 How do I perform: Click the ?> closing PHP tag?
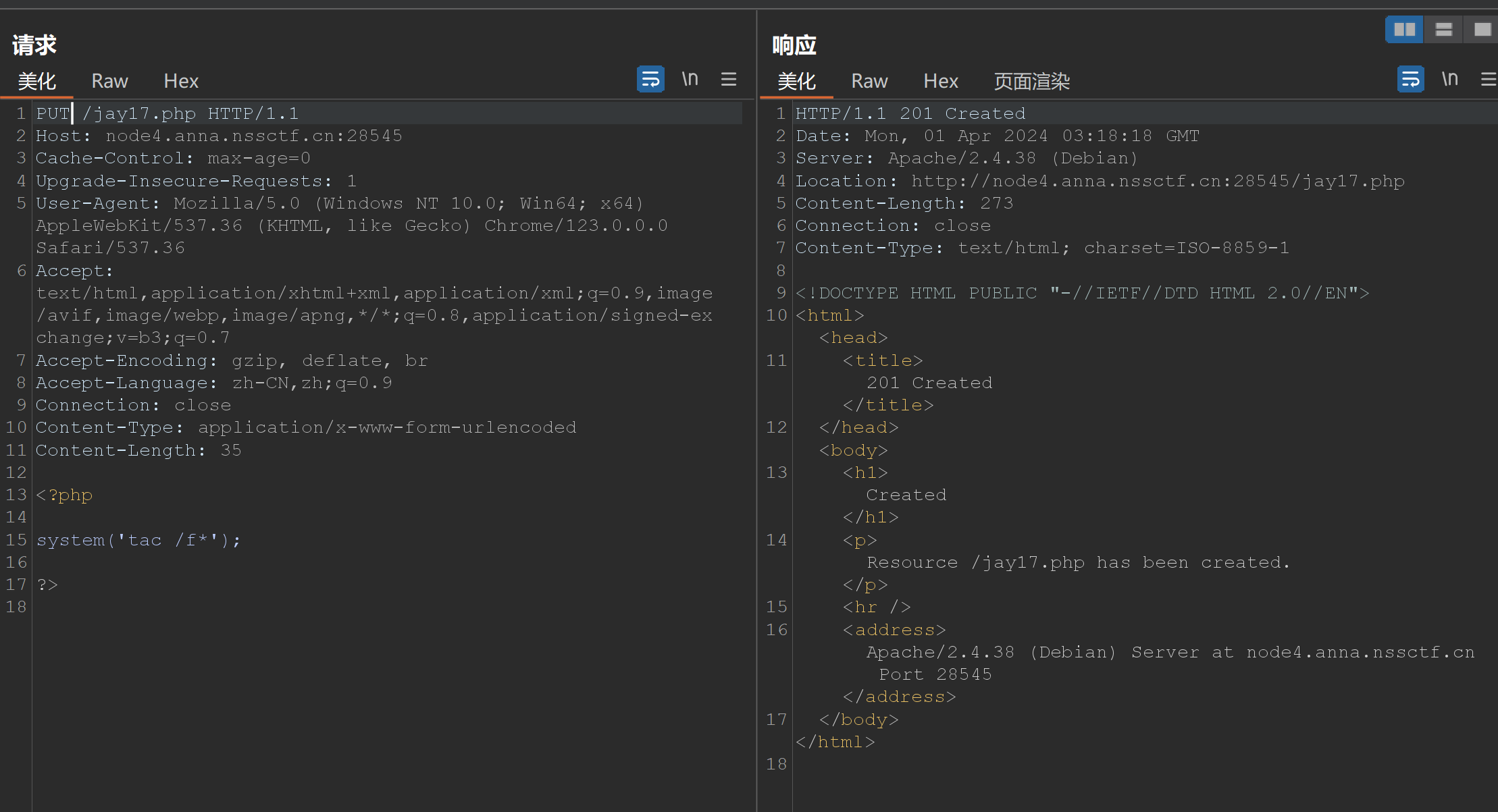[47, 585]
